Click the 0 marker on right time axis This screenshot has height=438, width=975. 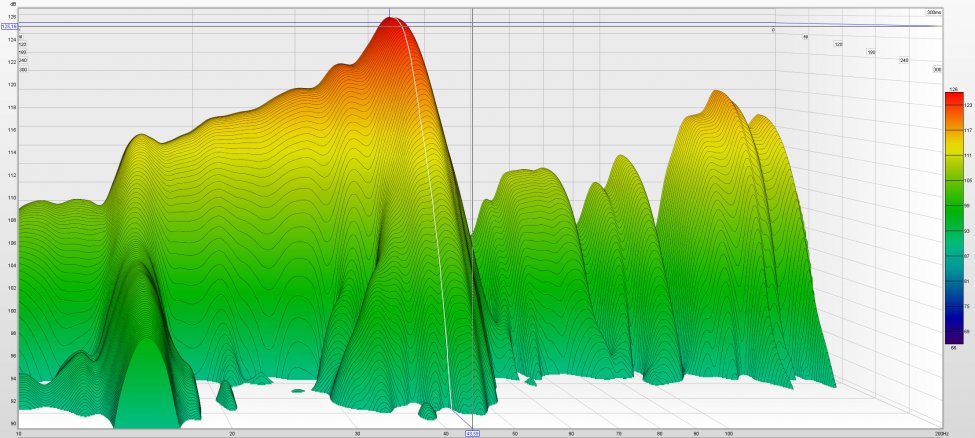tap(772, 30)
